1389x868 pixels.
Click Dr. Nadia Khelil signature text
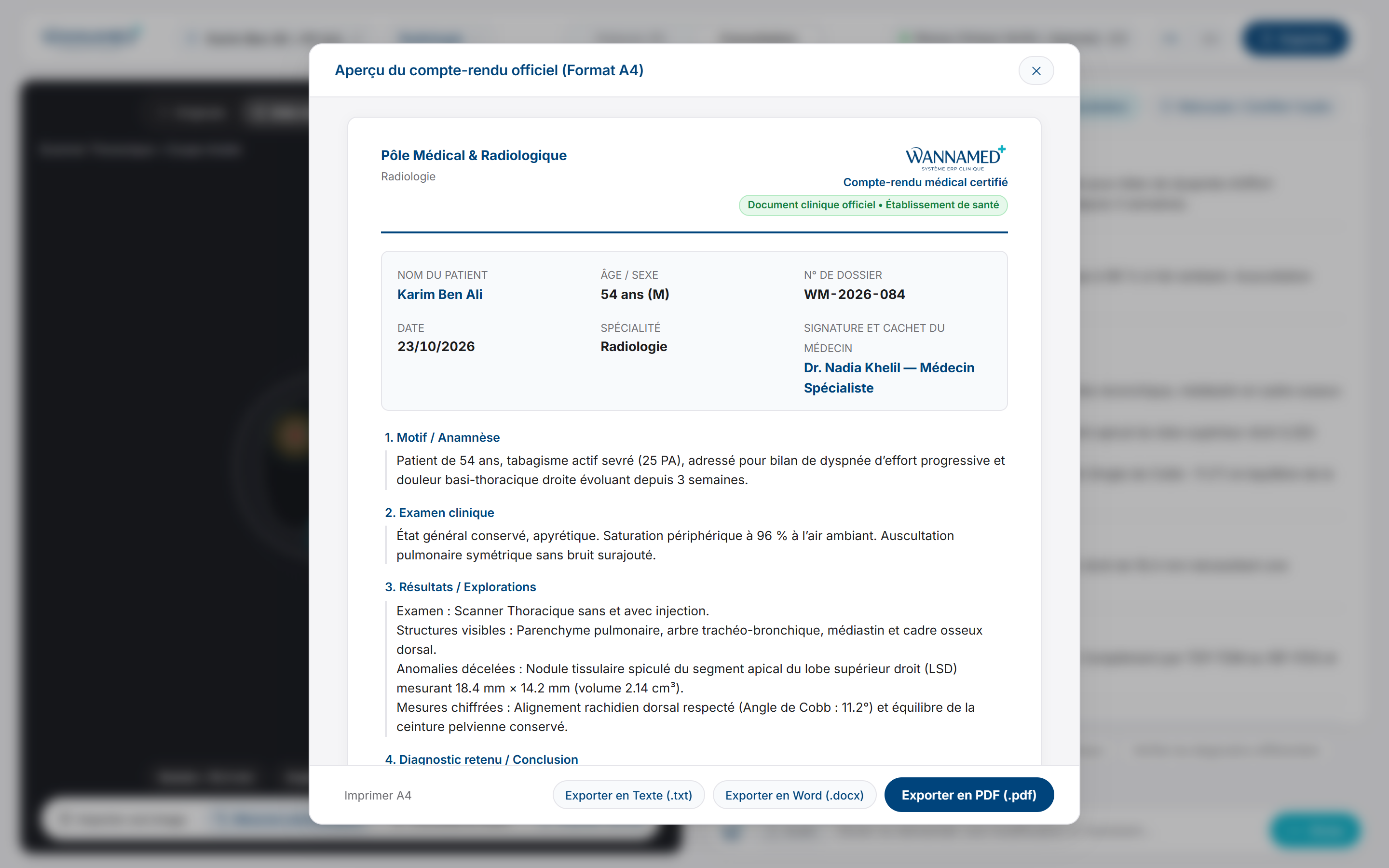point(889,378)
